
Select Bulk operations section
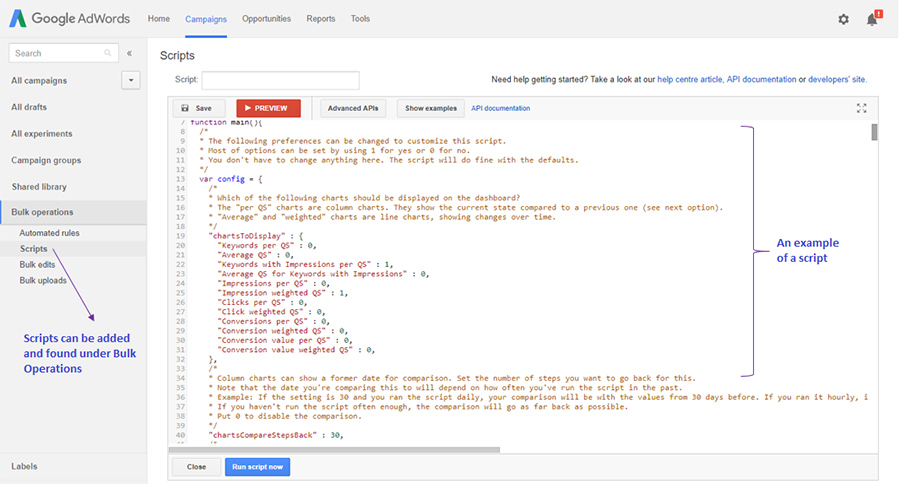coord(73,212)
